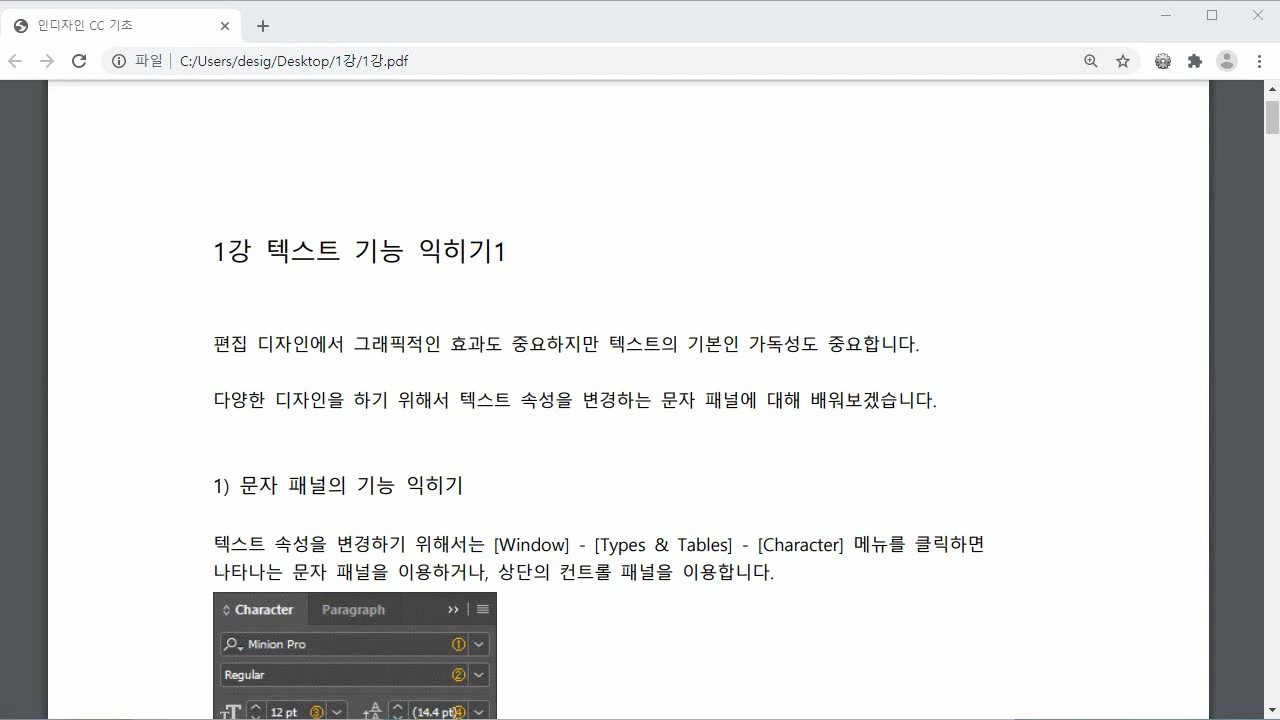Collapse the panel using the double chevron

point(455,609)
